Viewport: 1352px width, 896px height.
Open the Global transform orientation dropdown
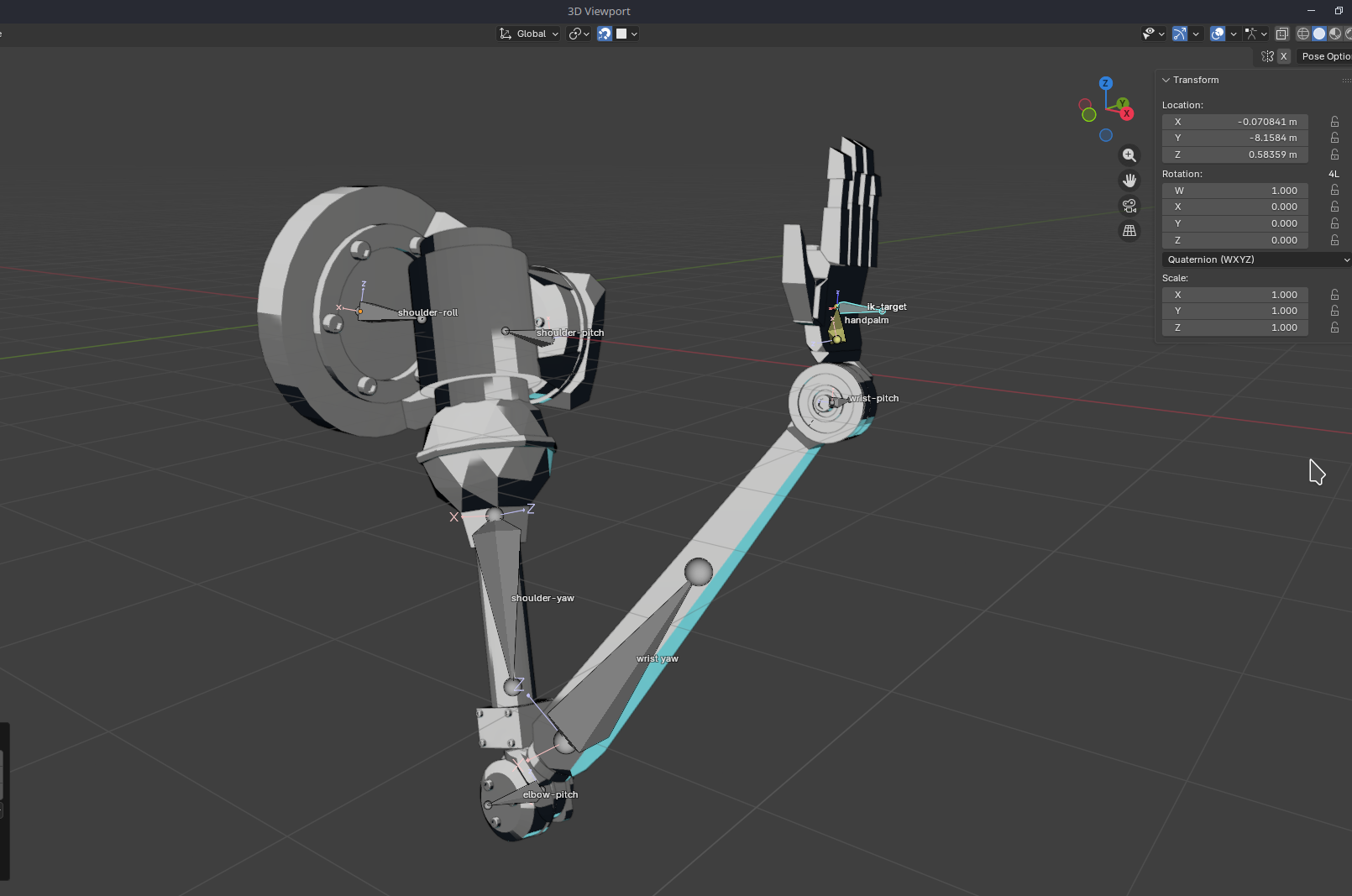click(x=529, y=34)
